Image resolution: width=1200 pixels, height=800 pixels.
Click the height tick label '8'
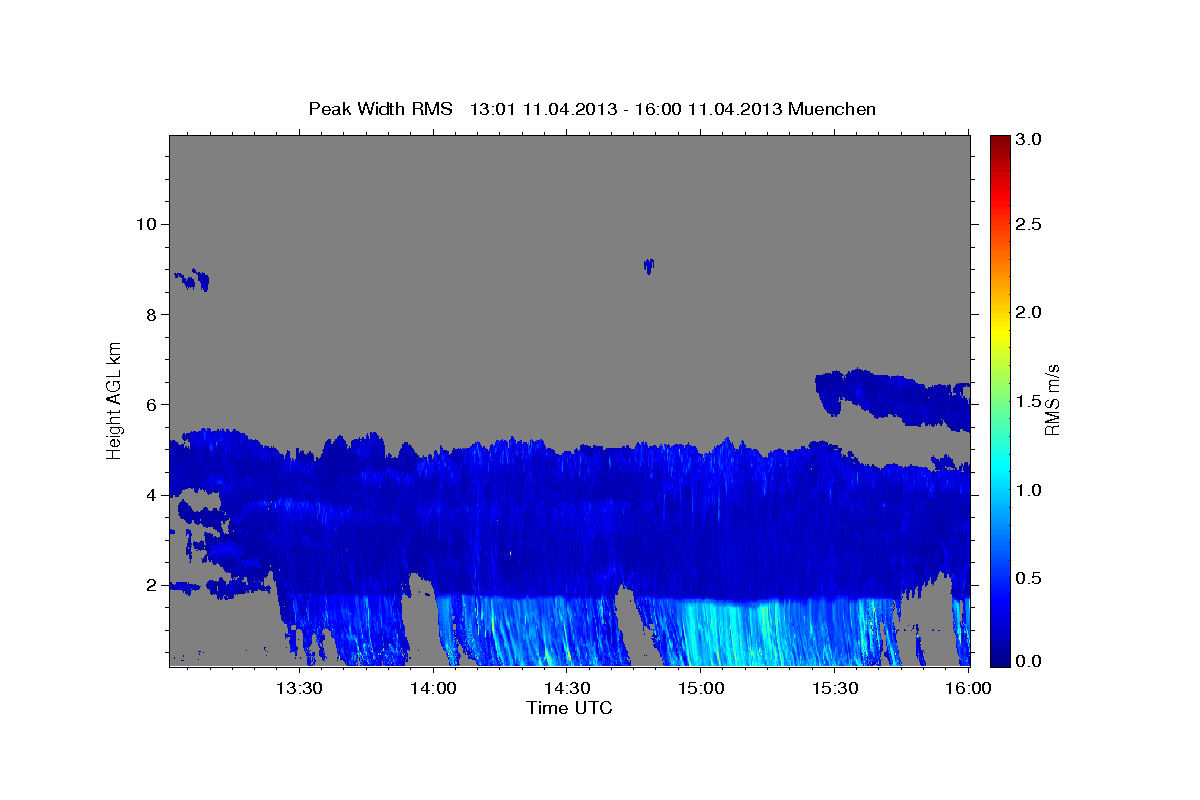pyautogui.click(x=152, y=314)
